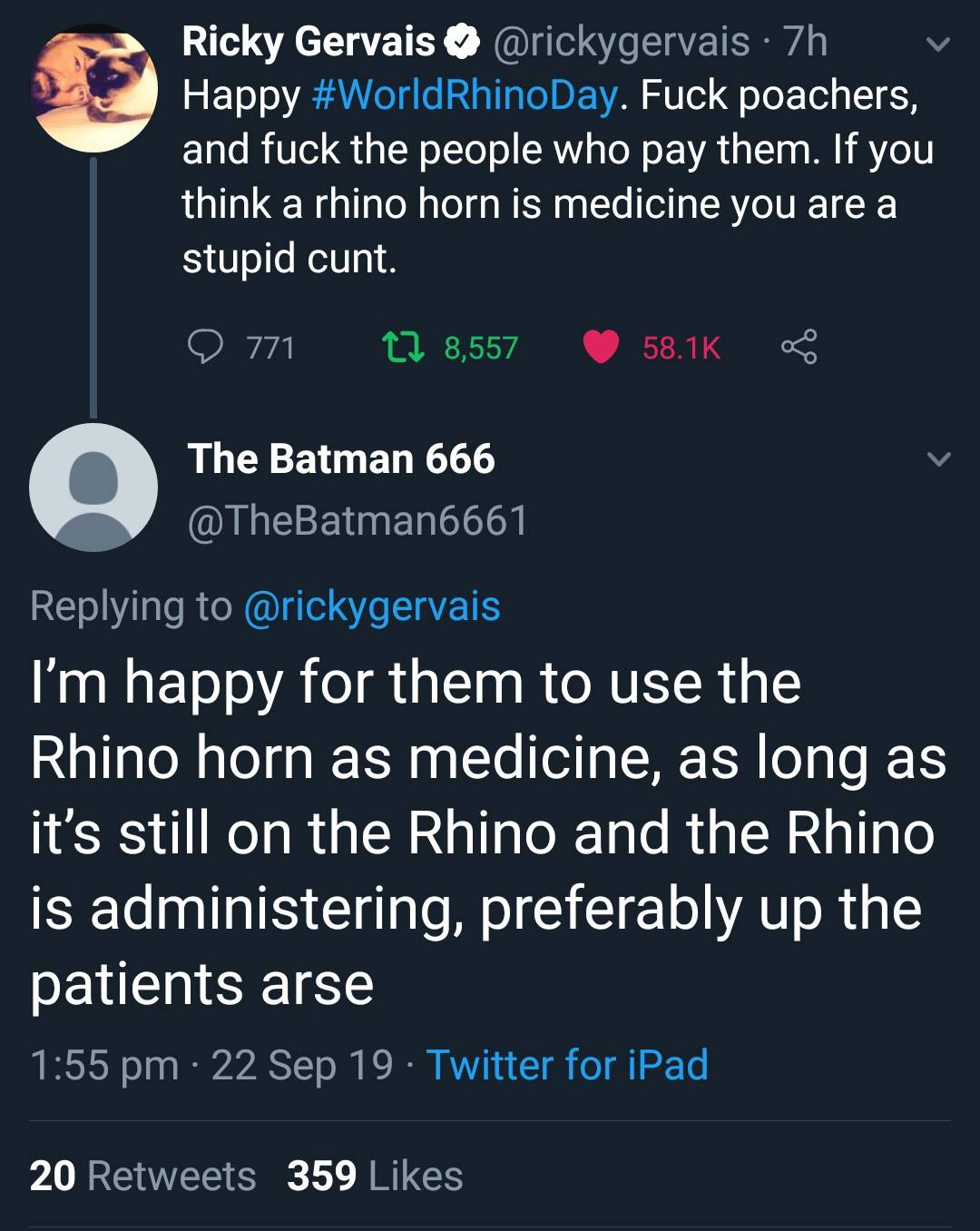Click the 1:55 pm 22 Sep 19 timestamp
Image resolution: width=980 pixels, height=1231 pixels.
tap(211, 1065)
